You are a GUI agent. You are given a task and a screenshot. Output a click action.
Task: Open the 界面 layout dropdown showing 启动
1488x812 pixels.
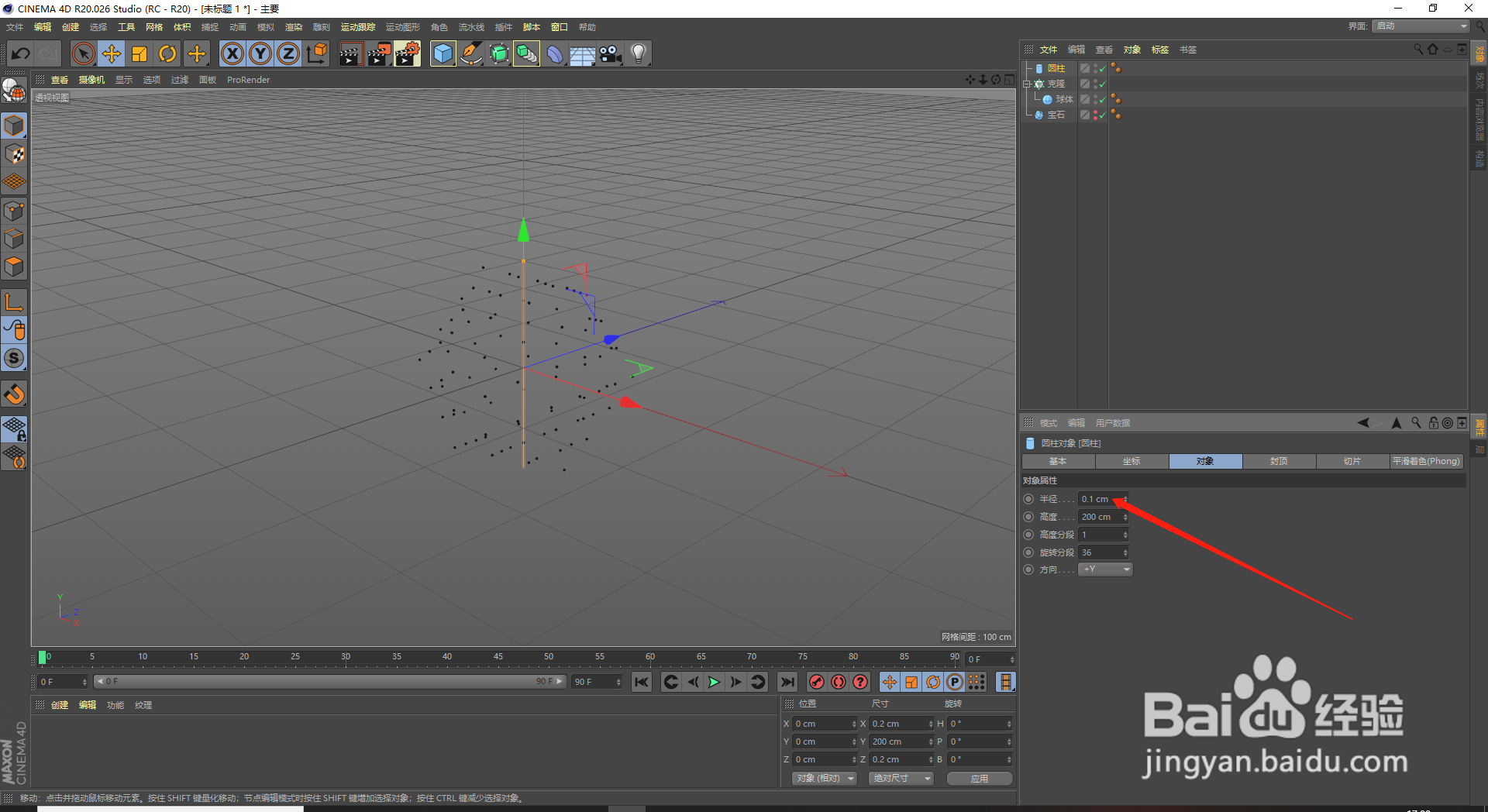coord(1420,26)
